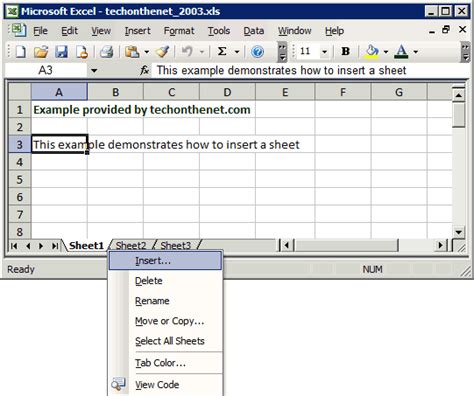The width and height of the screenshot is (474, 396).
Task: Save the workbook using the floppy disk icon
Action: [x=61, y=52]
